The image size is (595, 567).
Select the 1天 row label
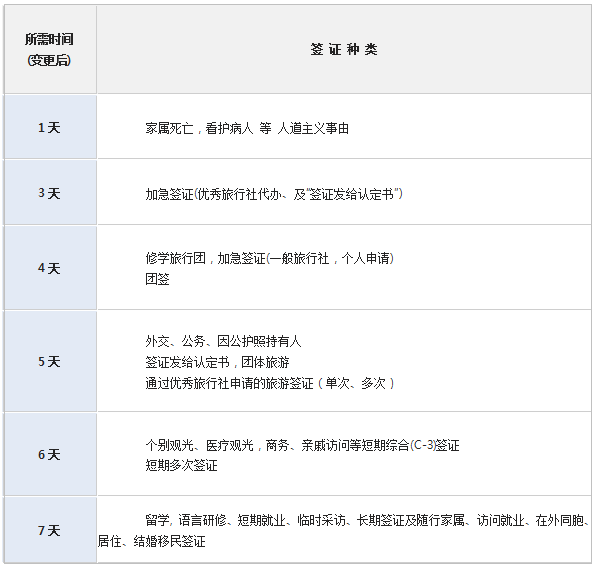click(49, 128)
